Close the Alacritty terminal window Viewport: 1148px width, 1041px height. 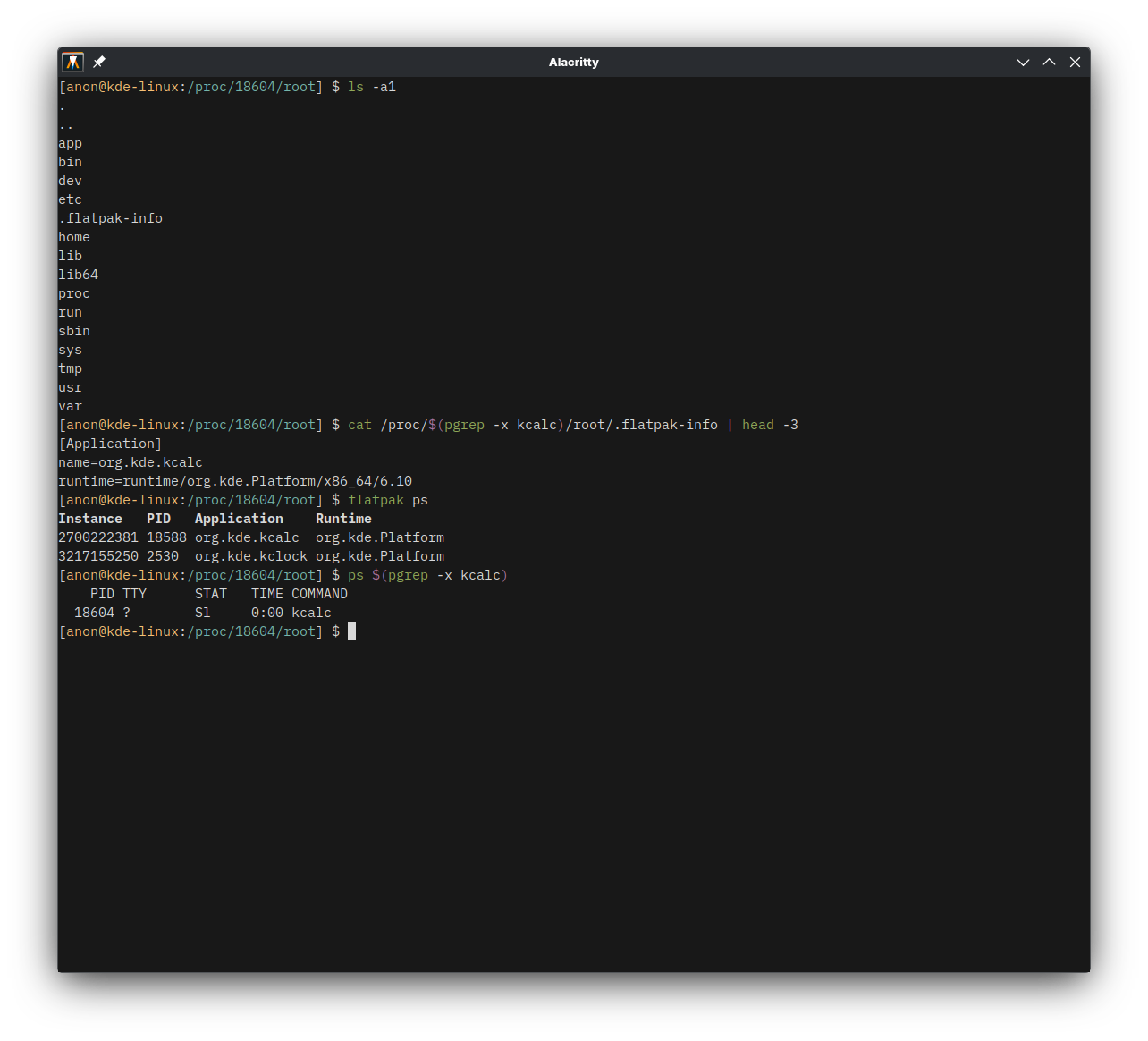point(1075,62)
